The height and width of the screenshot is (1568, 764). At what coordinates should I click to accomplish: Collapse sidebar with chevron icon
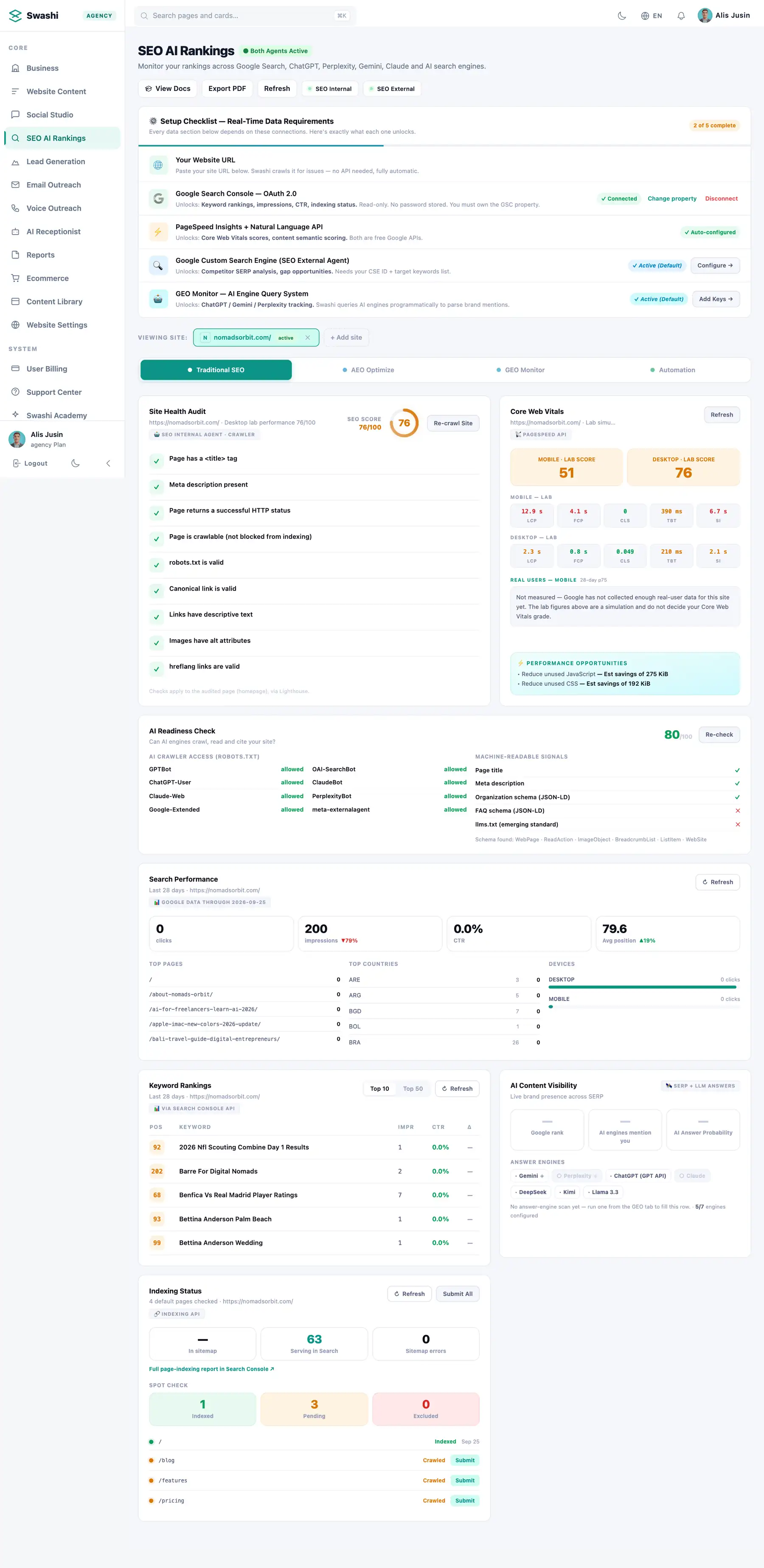108,463
